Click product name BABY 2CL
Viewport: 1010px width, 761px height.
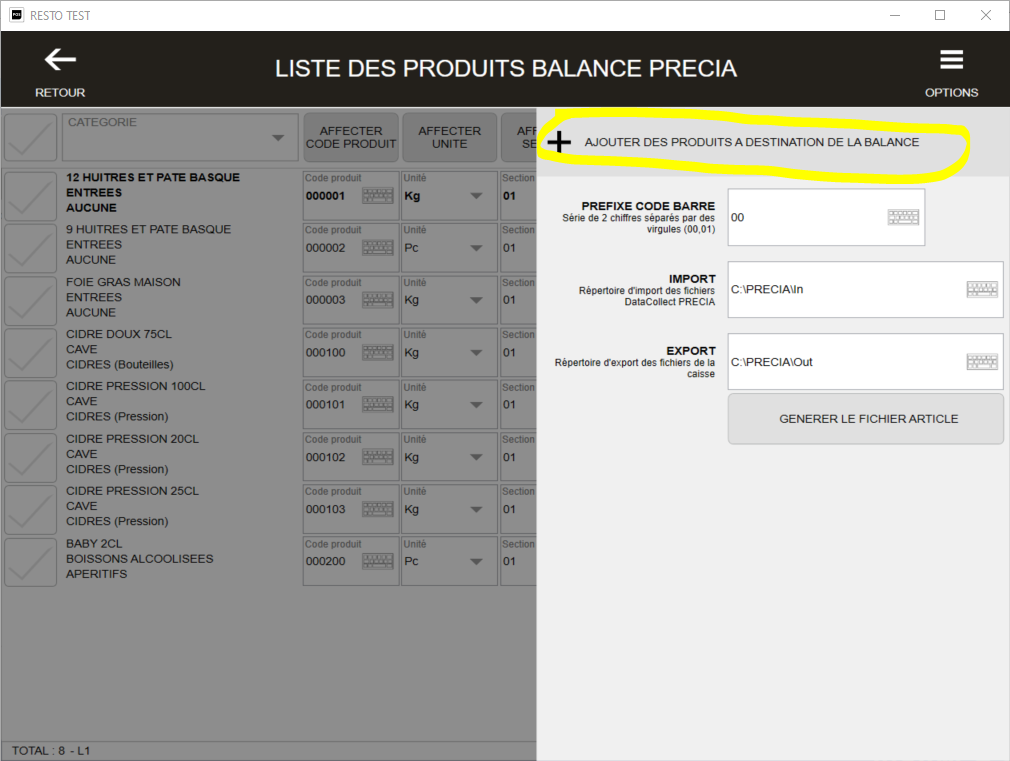[x=94, y=544]
